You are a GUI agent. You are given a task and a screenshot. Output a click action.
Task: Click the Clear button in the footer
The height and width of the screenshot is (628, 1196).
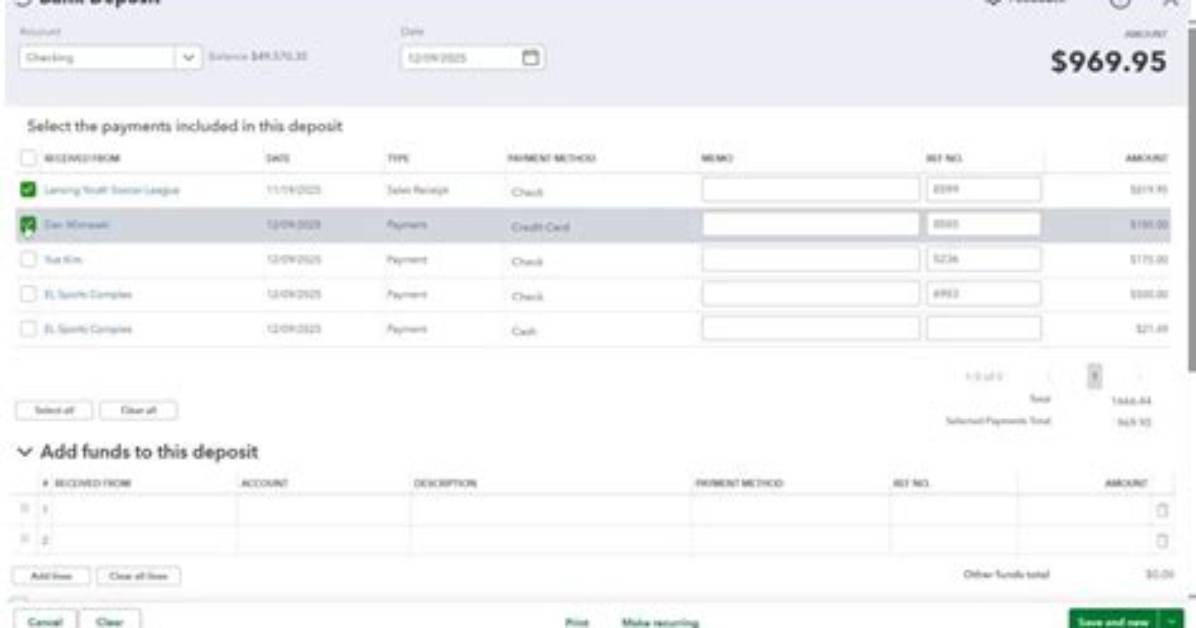110,621
